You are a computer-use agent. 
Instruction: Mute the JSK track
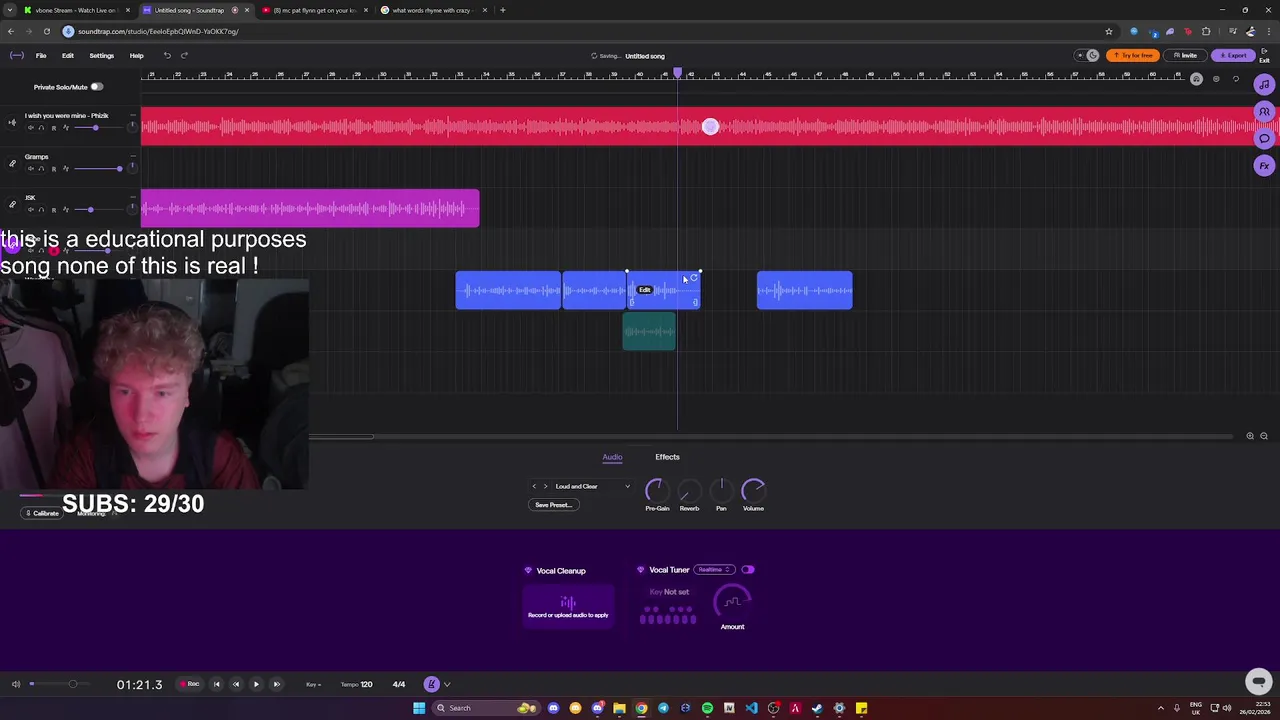click(30, 209)
